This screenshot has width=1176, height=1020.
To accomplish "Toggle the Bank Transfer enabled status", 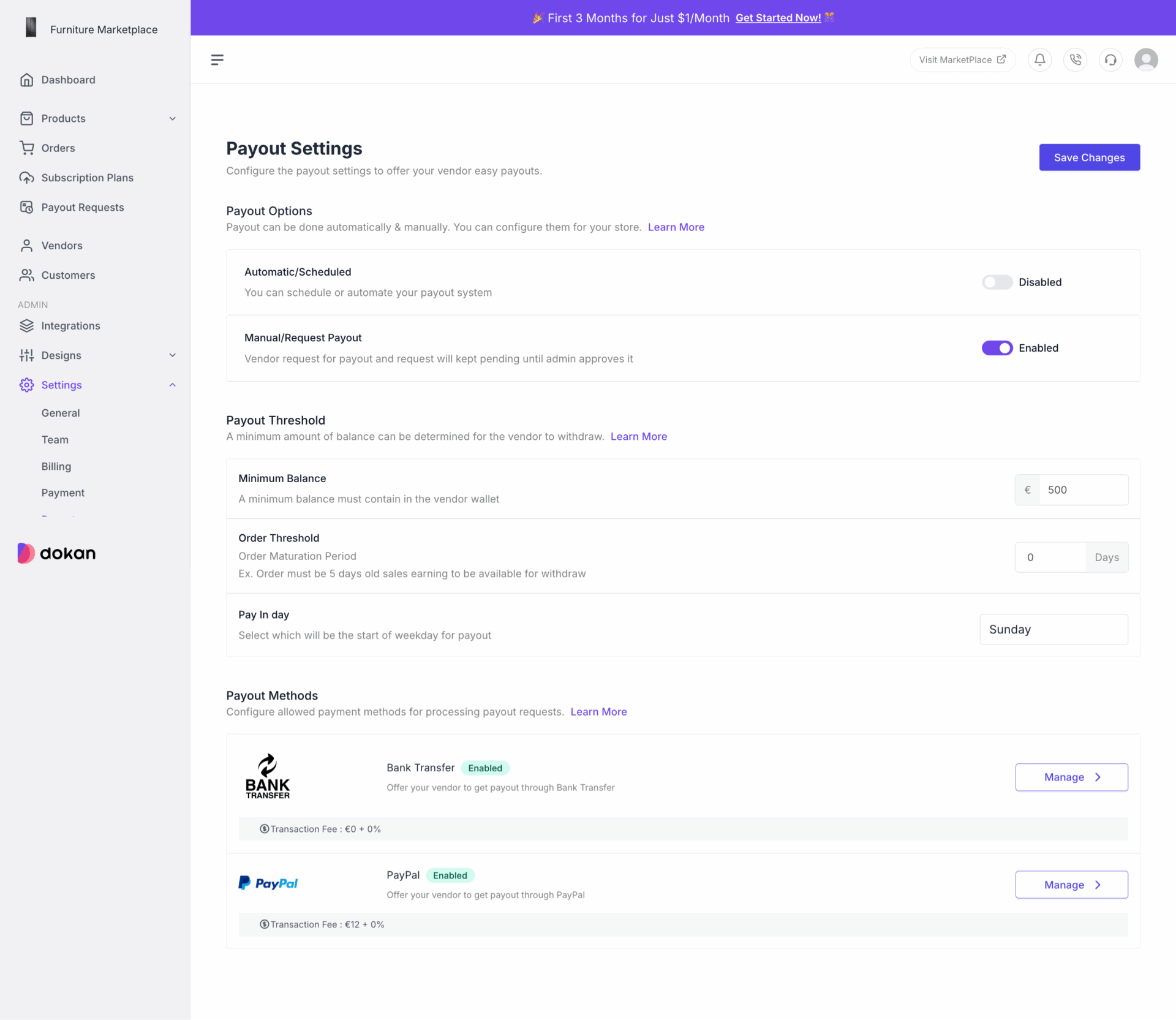I will coord(487,767).
